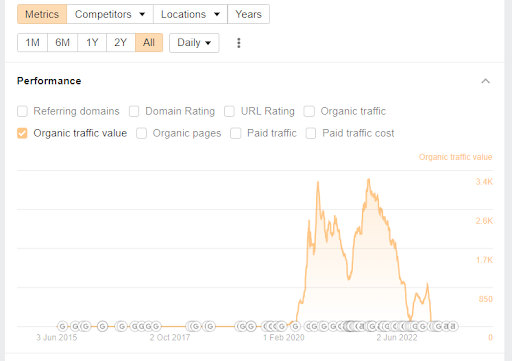Check the Organic traffic checkbox

[309, 111]
